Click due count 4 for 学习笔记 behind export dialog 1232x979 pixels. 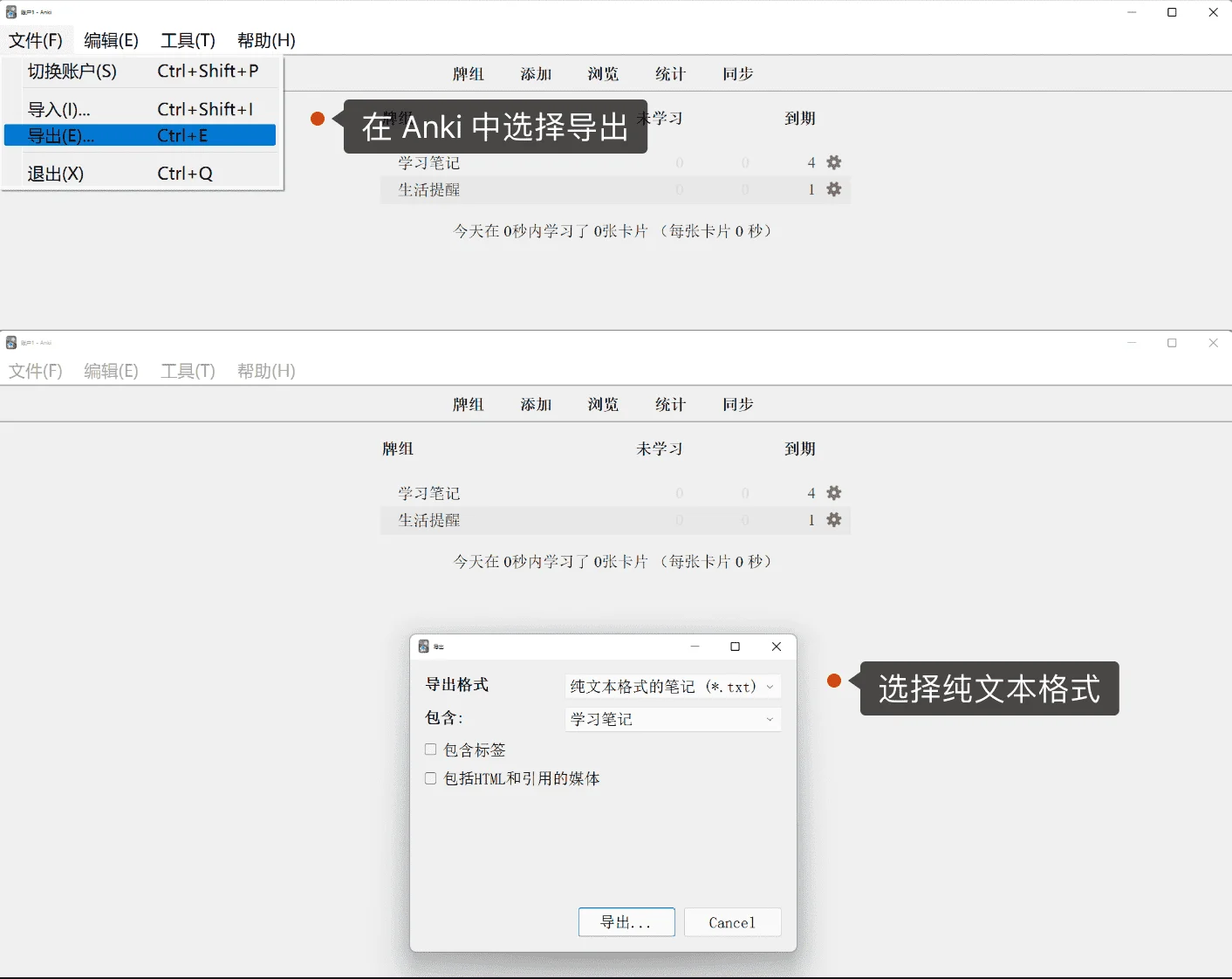tap(811, 494)
